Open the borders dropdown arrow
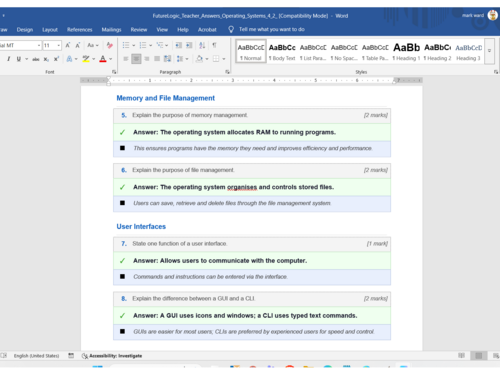The image size is (500, 375). tap(224, 59)
